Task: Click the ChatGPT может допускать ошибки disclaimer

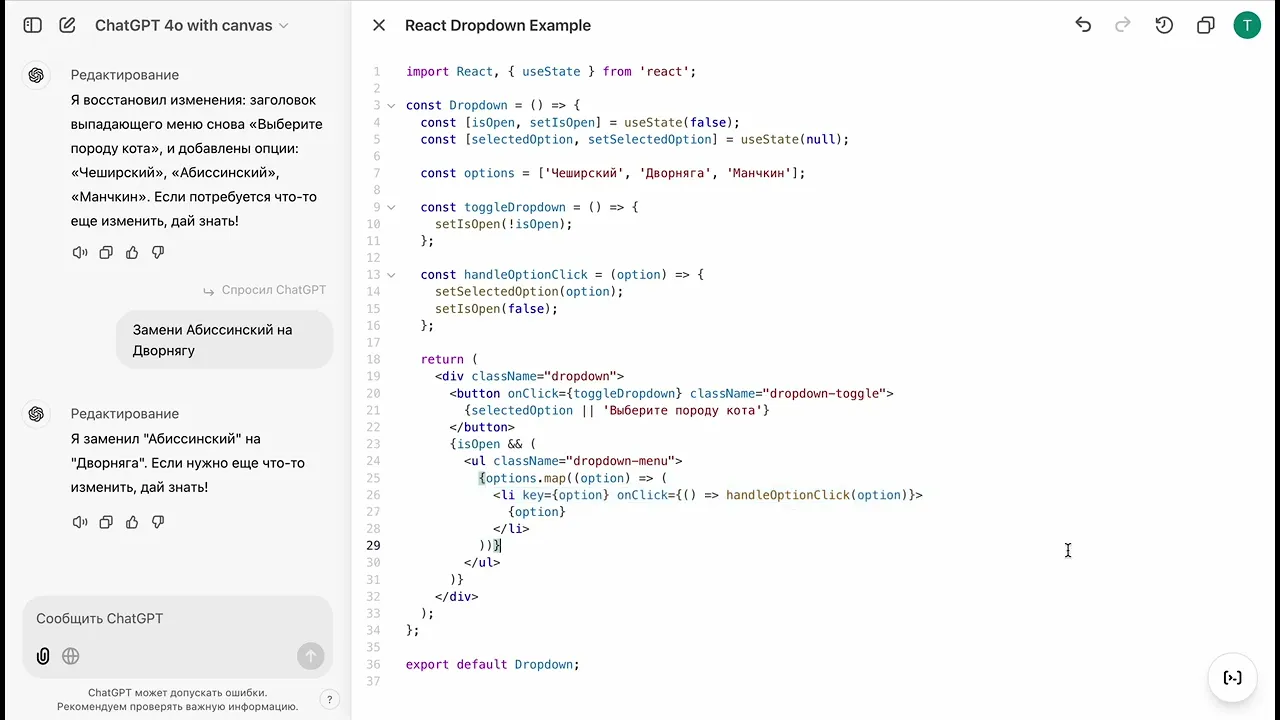Action: point(178,699)
